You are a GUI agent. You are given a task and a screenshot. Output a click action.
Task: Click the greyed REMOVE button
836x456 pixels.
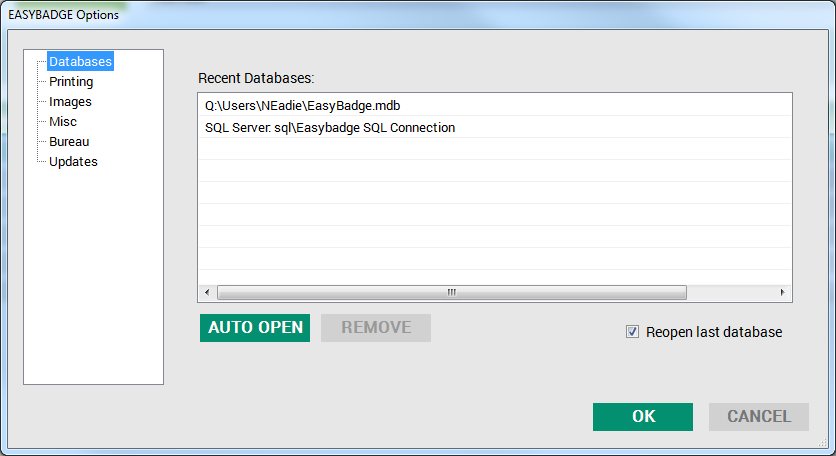click(376, 327)
